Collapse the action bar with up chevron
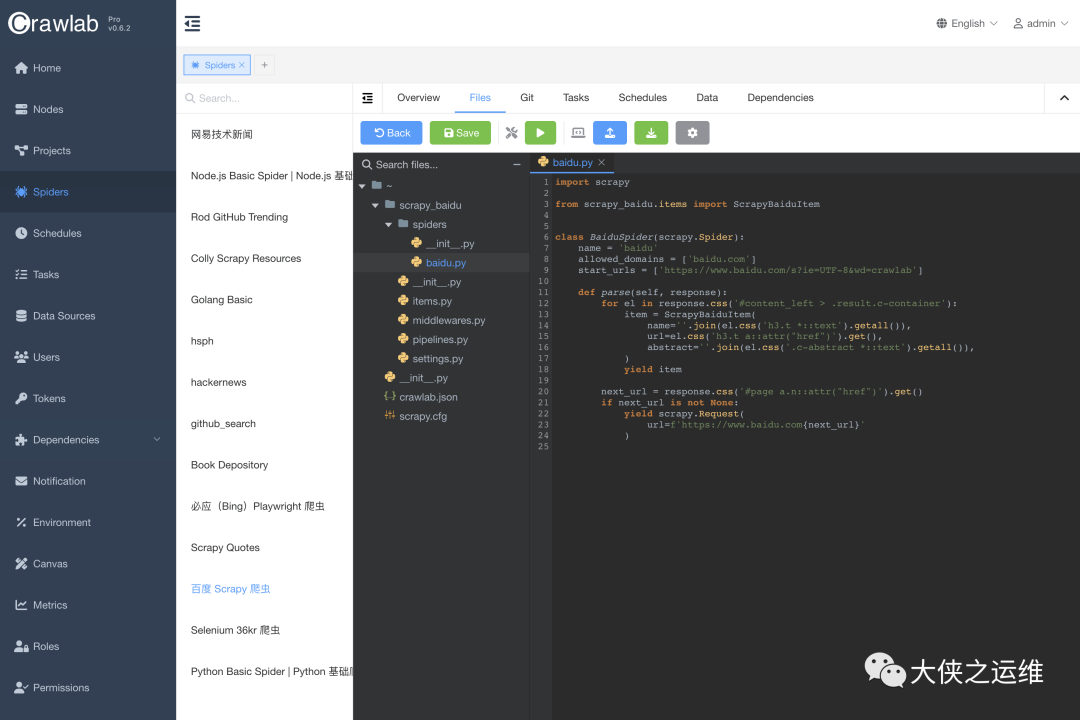 (x=1064, y=98)
